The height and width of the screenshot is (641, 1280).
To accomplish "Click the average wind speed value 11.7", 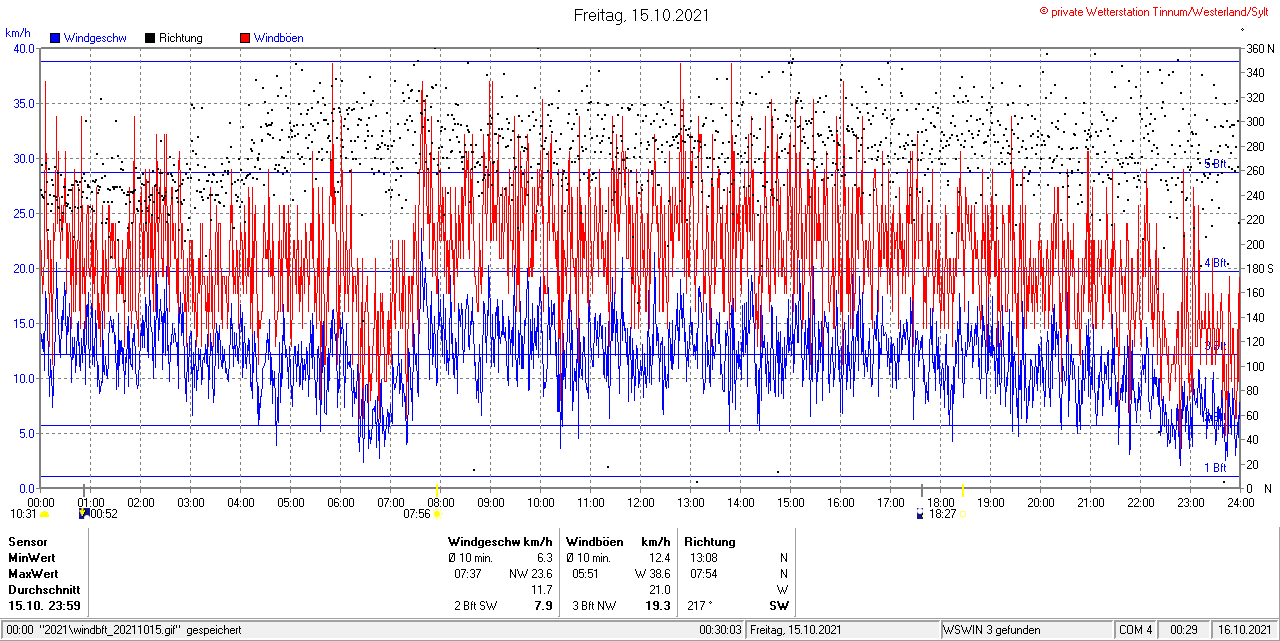I will (541, 589).
